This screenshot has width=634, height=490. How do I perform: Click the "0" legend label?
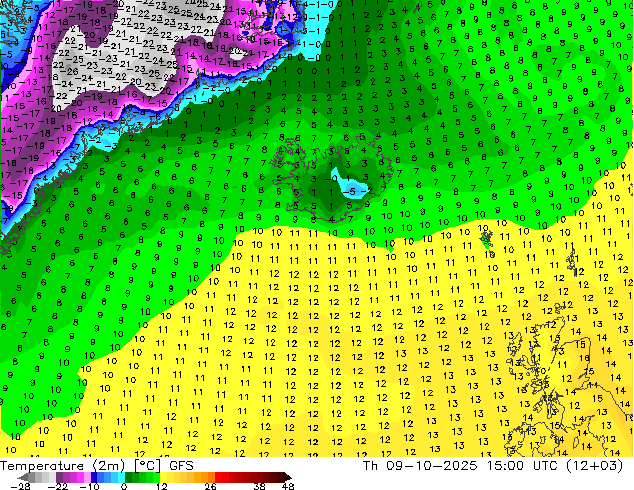(x=124, y=486)
